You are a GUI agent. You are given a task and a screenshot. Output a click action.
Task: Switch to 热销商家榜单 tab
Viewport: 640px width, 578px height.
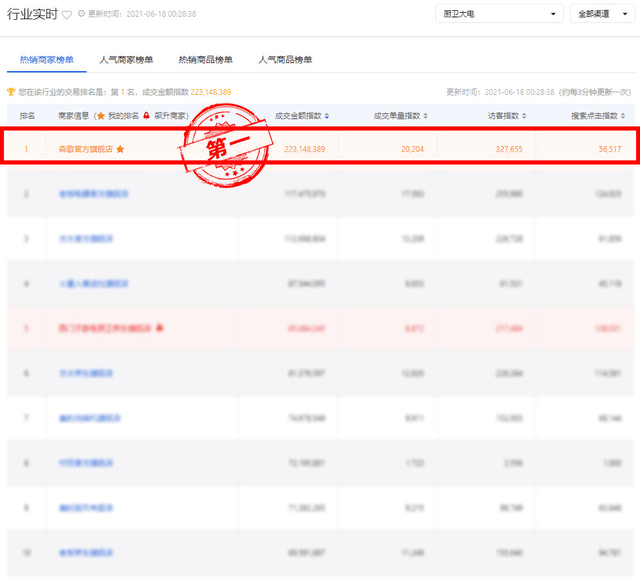click(46, 60)
